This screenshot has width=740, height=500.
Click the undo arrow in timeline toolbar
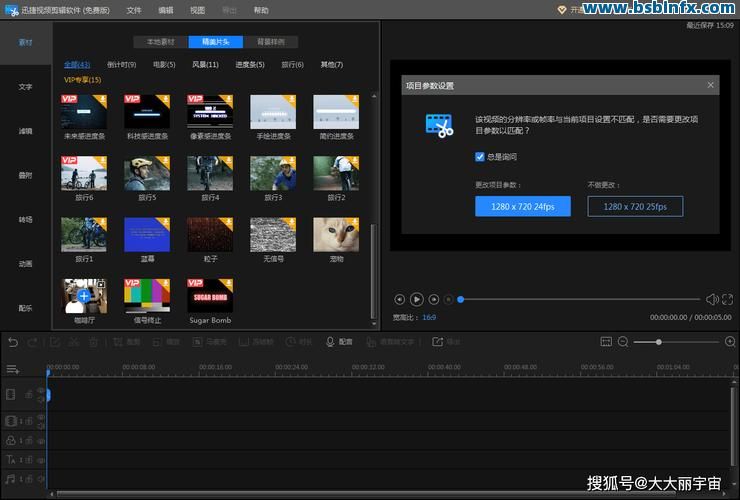coord(13,342)
